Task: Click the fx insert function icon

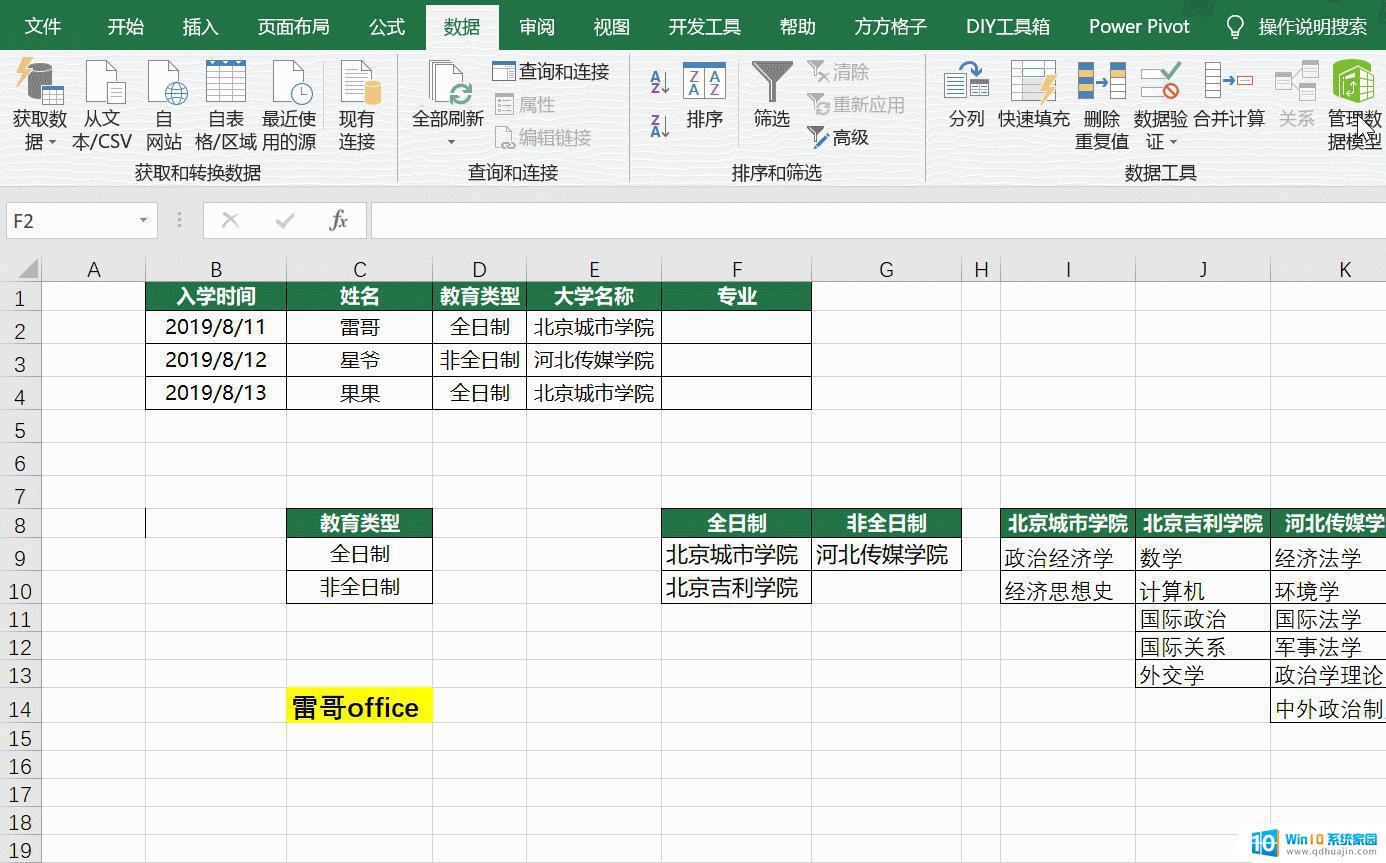Action: coord(339,220)
